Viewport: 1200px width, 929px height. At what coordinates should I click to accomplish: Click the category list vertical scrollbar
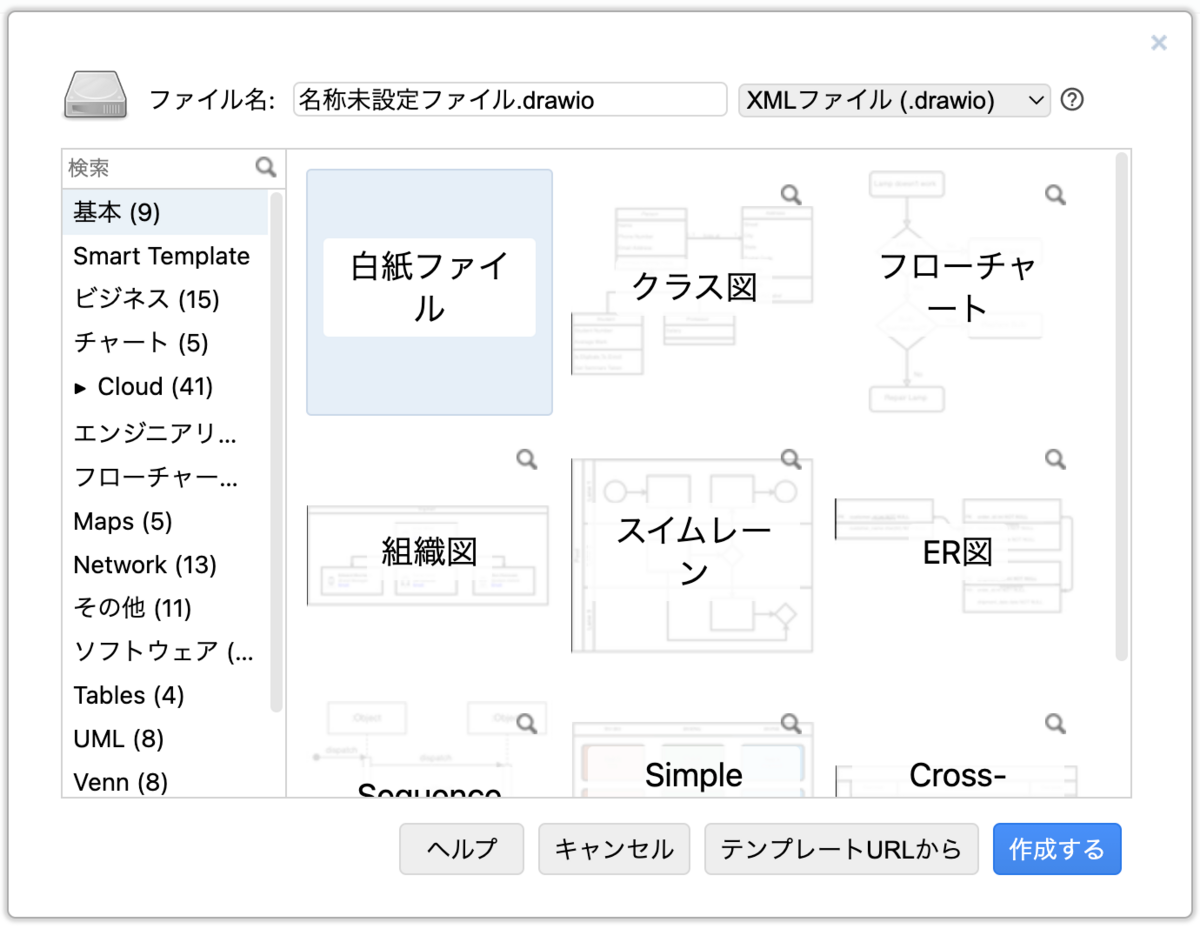pyautogui.click(x=277, y=452)
